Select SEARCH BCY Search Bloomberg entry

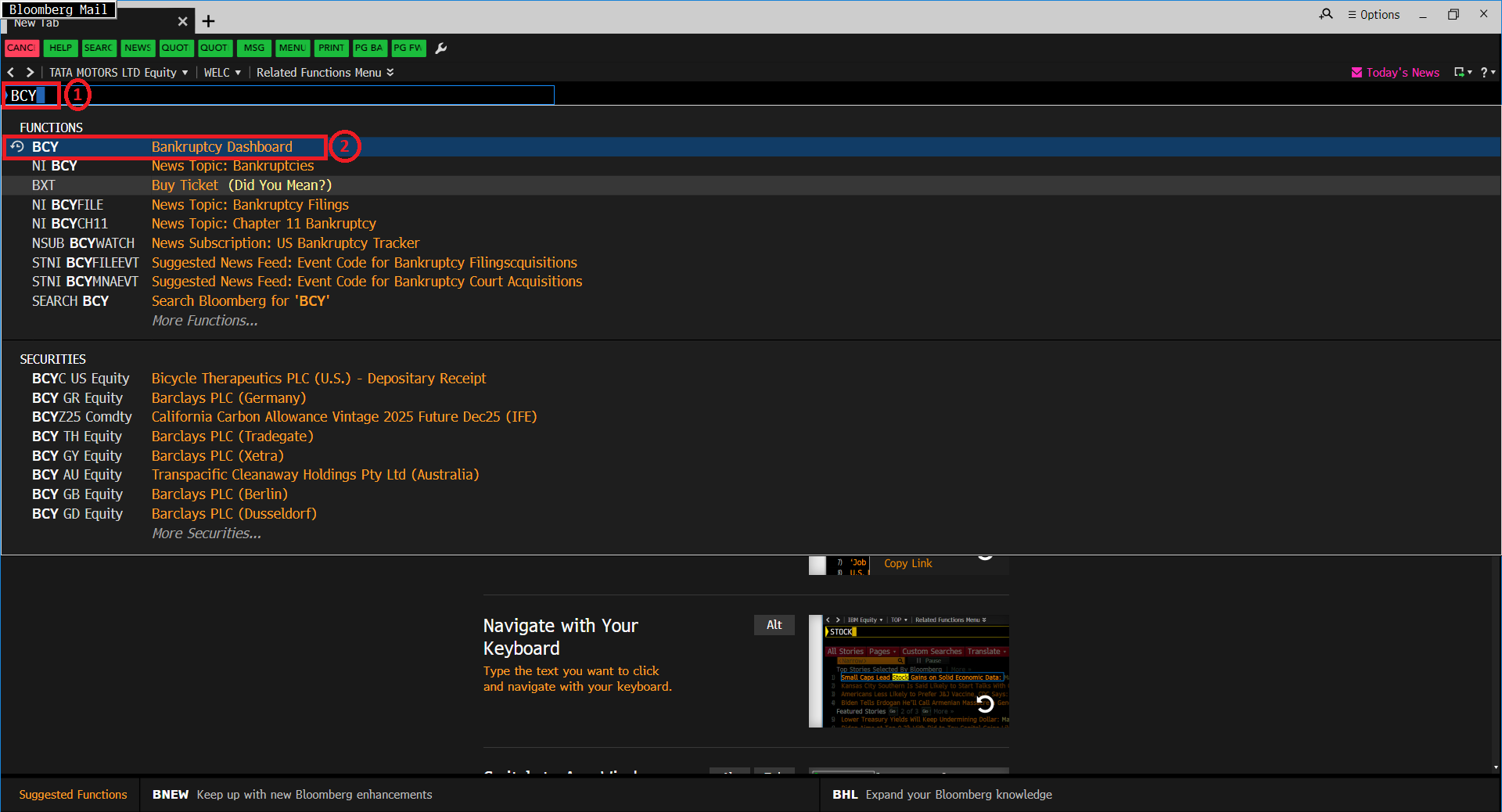point(751,301)
